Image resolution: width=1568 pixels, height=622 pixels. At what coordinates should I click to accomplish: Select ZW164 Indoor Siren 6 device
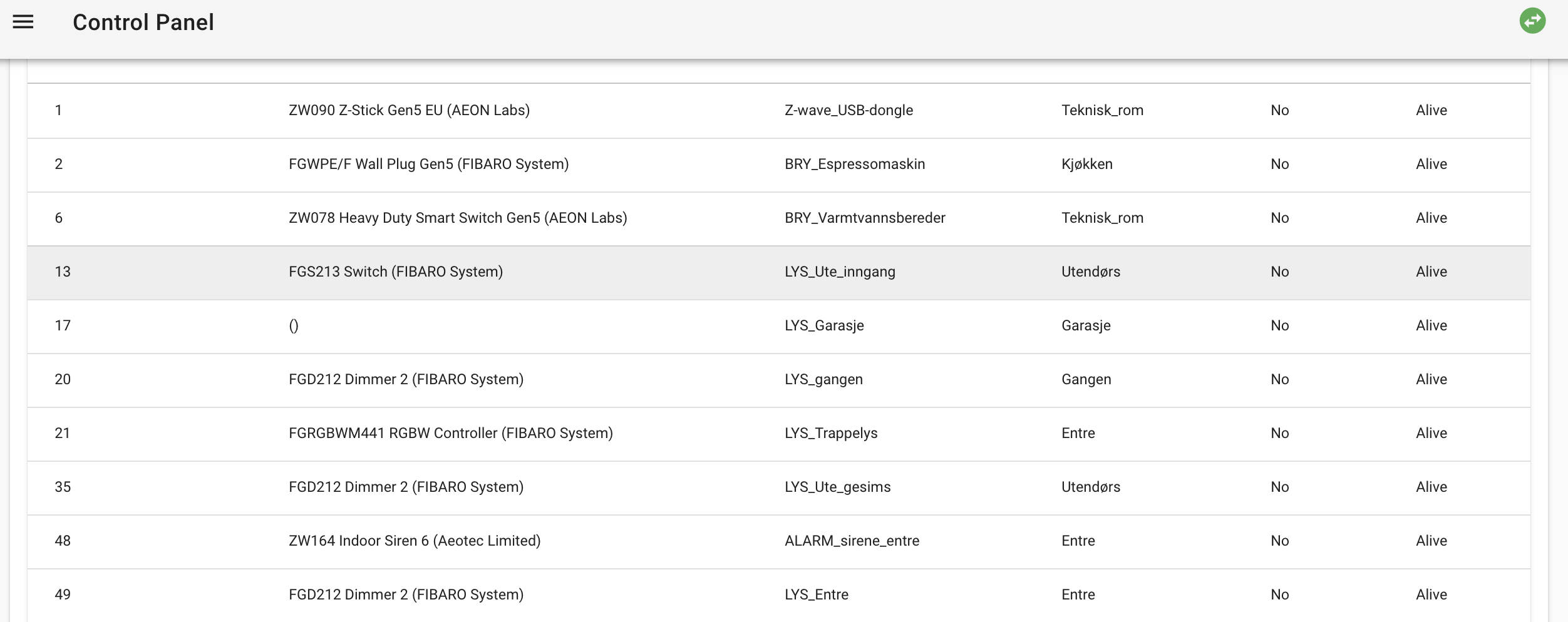(x=415, y=541)
